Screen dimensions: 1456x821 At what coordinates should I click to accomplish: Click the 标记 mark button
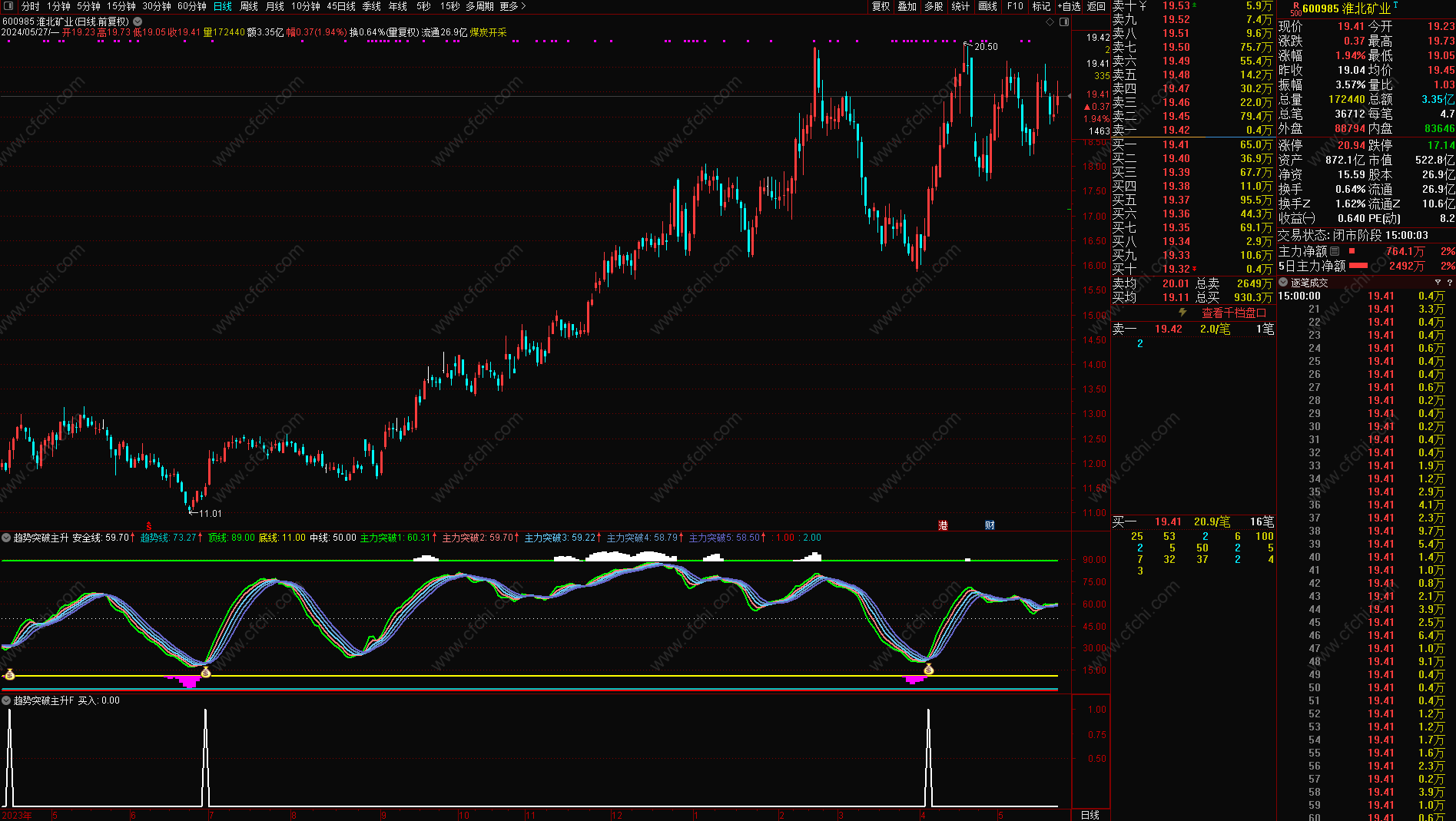[x=1041, y=6]
